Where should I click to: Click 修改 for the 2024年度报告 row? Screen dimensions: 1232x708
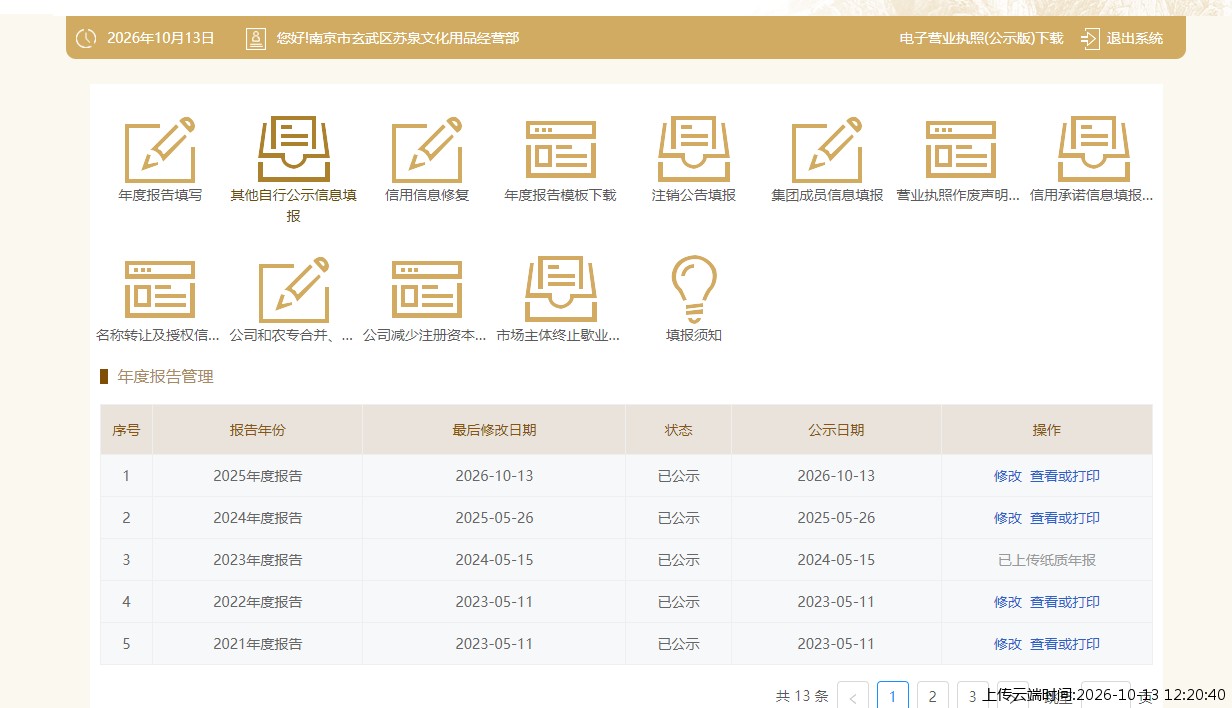pos(1008,519)
